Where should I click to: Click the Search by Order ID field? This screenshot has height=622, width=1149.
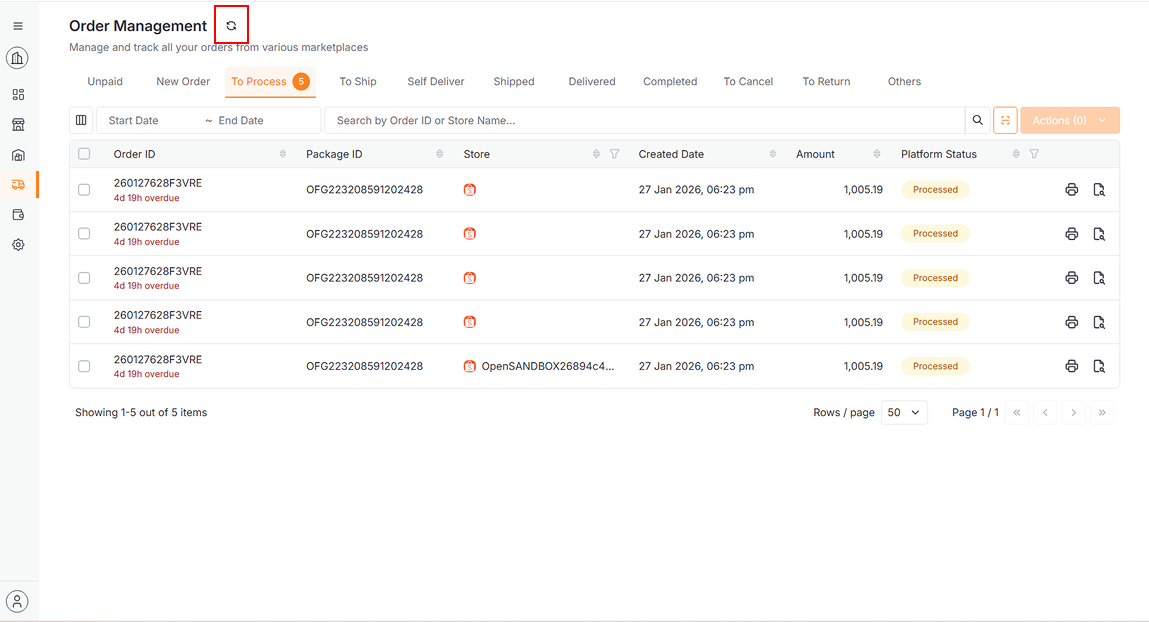[644, 121]
